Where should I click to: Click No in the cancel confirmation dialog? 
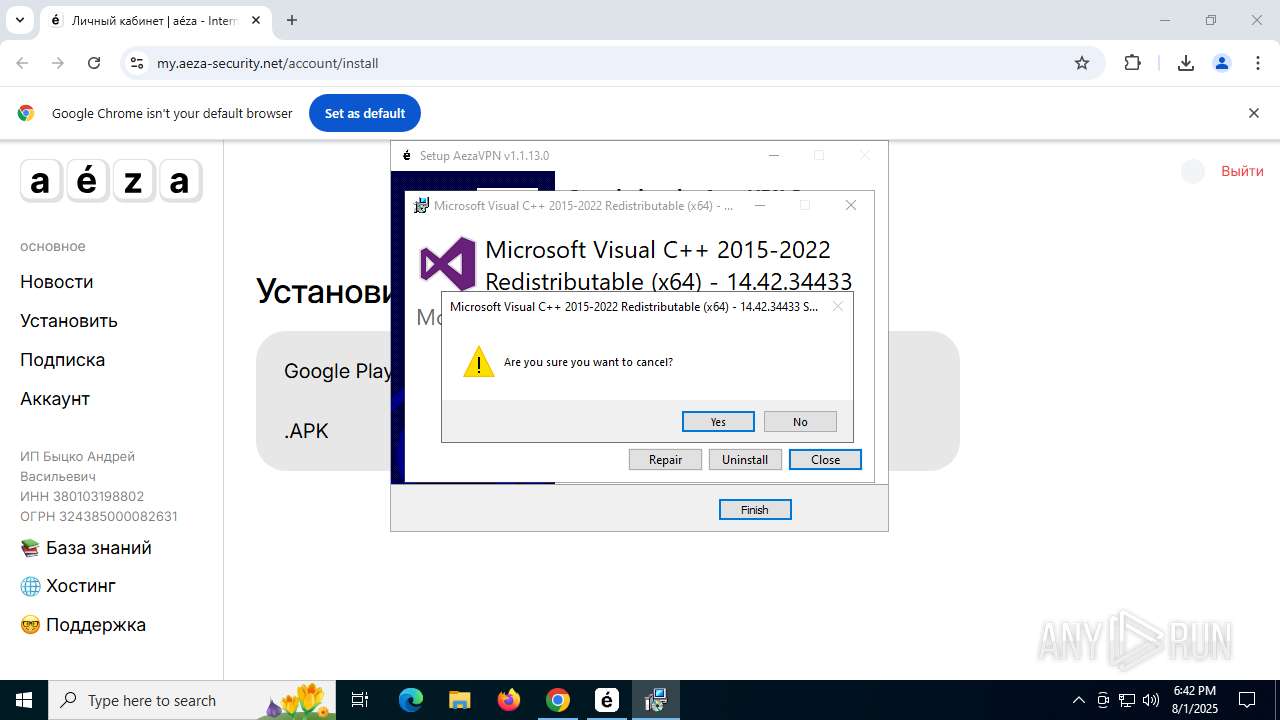coord(800,422)
